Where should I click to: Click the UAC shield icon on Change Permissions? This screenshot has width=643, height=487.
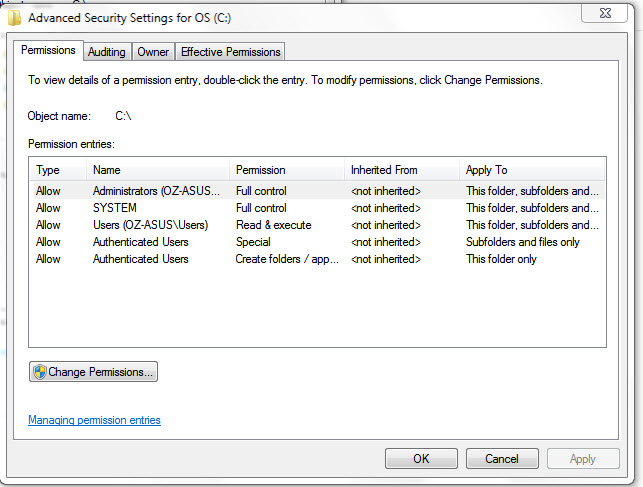pyautogui.click(x=40, y=372)
